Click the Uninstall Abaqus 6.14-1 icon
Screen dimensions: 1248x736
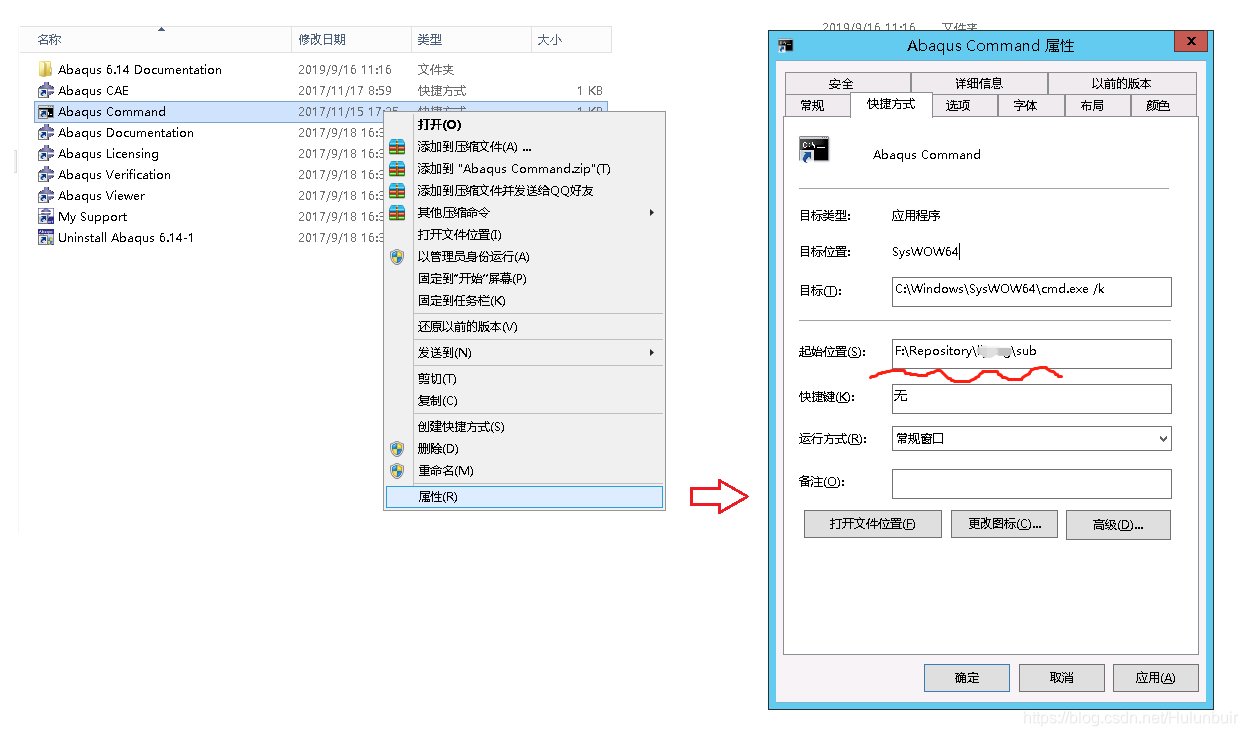[45, 237]
